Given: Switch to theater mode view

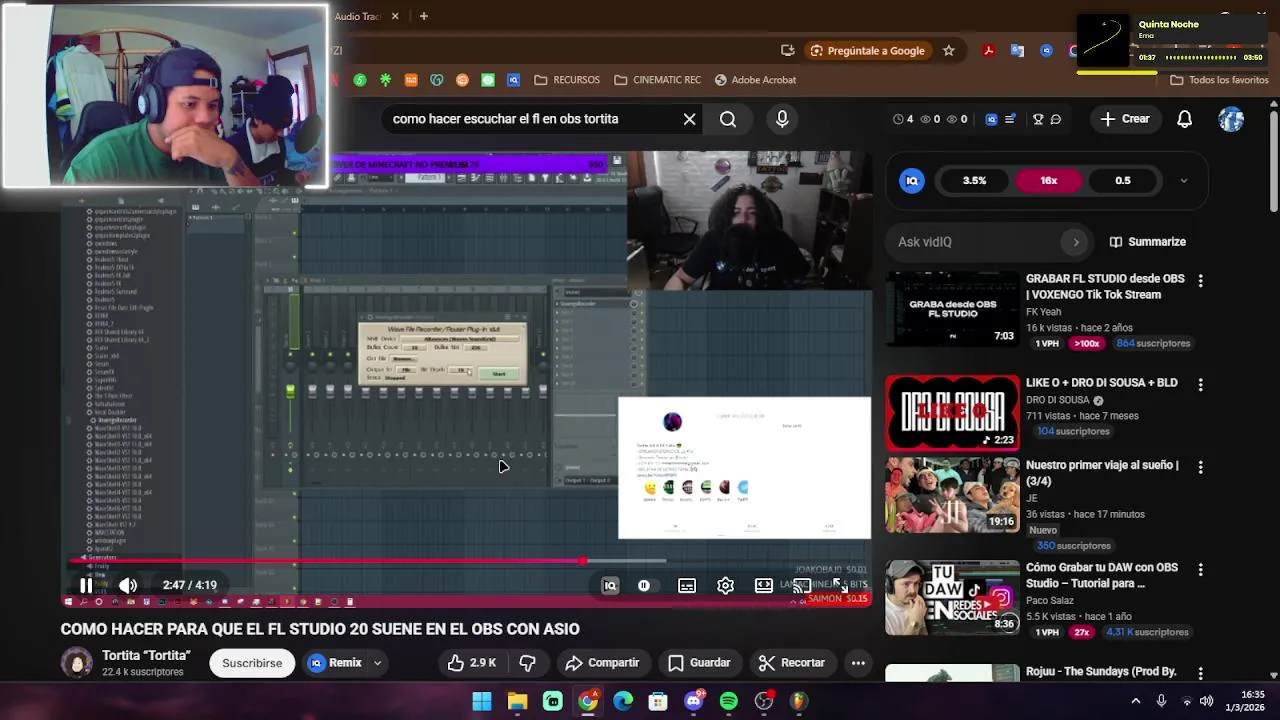Looking at the screenshot, I should 764,586.
